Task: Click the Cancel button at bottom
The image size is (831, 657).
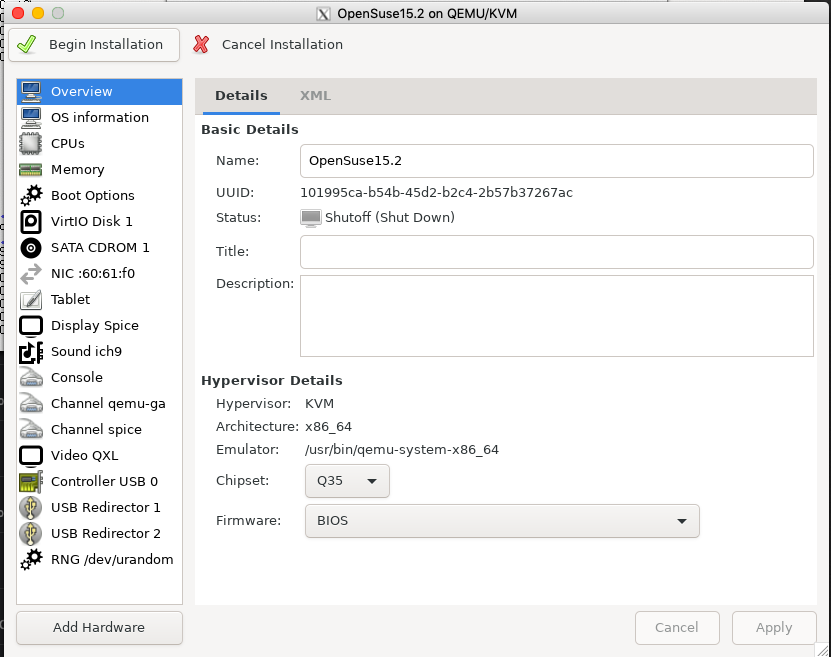Action: point(677,628)
